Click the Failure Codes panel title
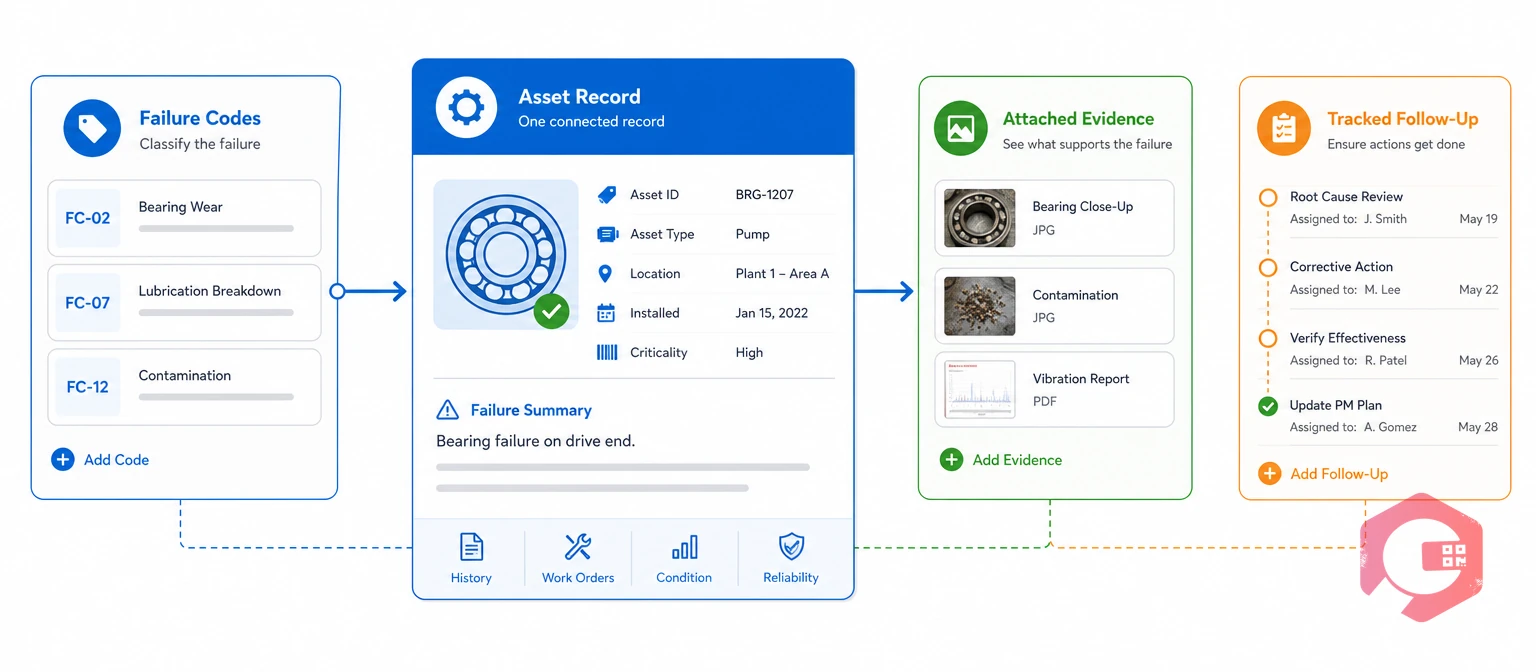The height and width of the screenshot is (672, 1536). click(x=200, y=118)
